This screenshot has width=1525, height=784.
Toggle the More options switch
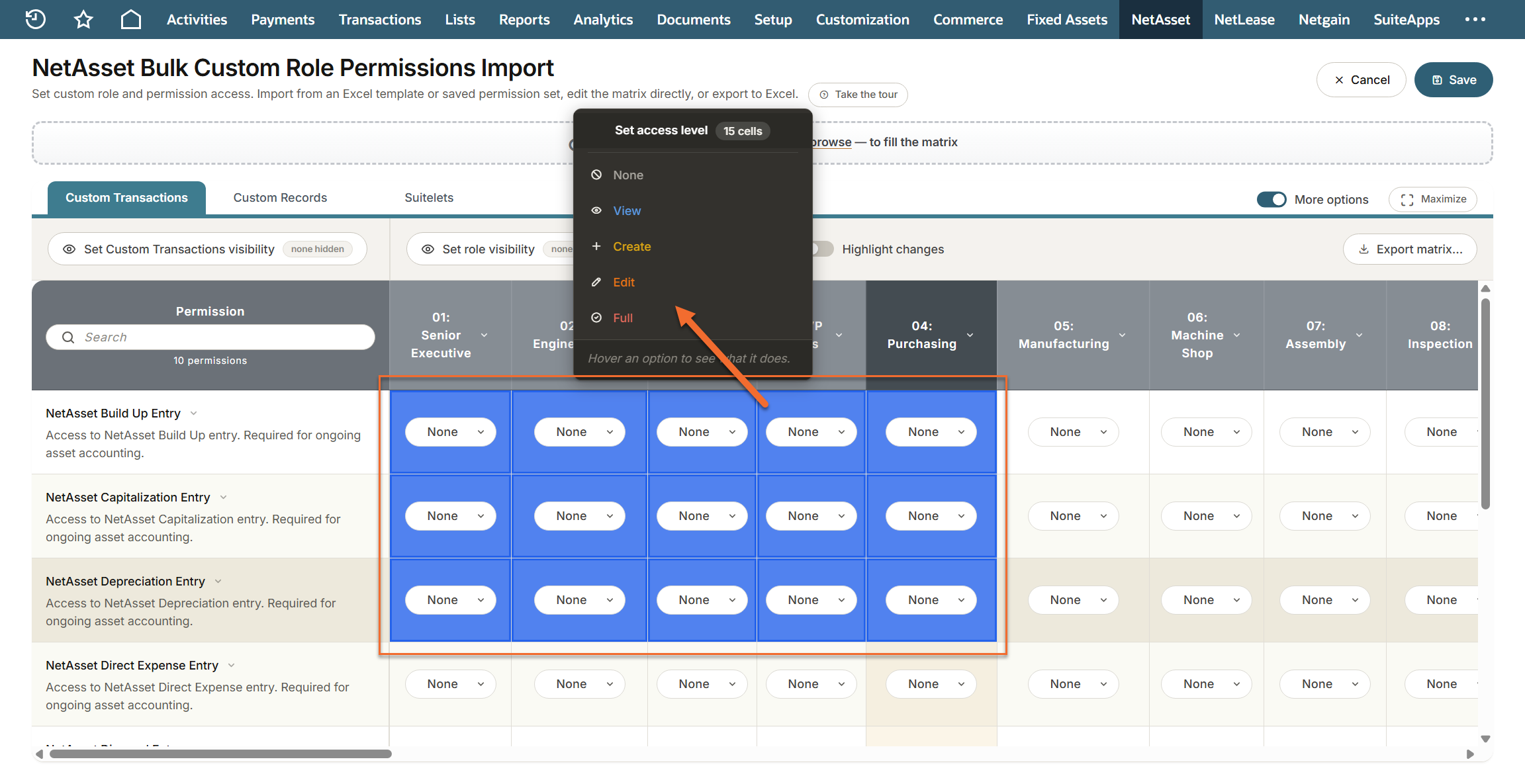[x=1271, y=199]
